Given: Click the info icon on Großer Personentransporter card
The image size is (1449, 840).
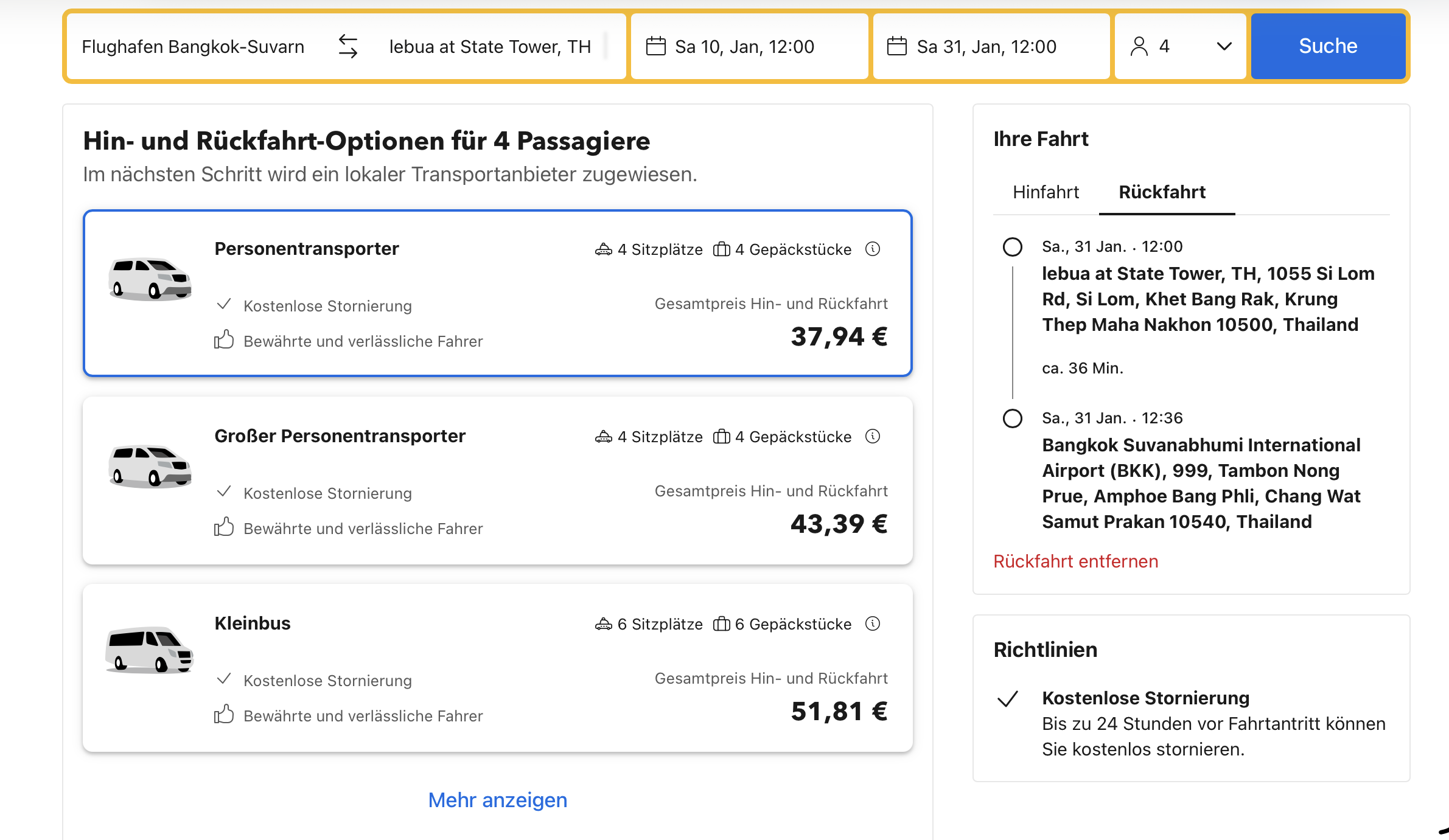Looking at the screenshot, I should [873, 436].
